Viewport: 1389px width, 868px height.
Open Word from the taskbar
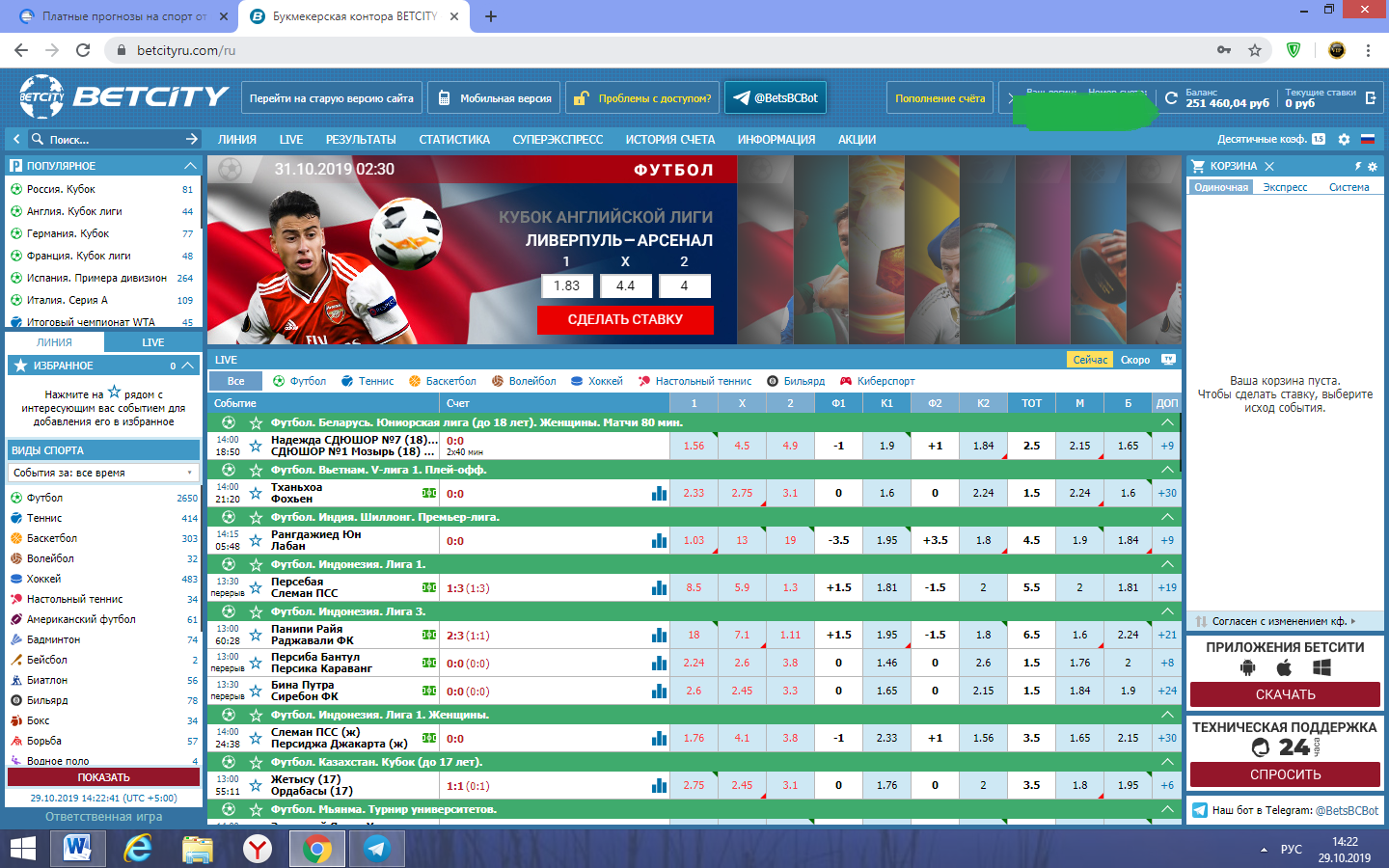point(77,849)
